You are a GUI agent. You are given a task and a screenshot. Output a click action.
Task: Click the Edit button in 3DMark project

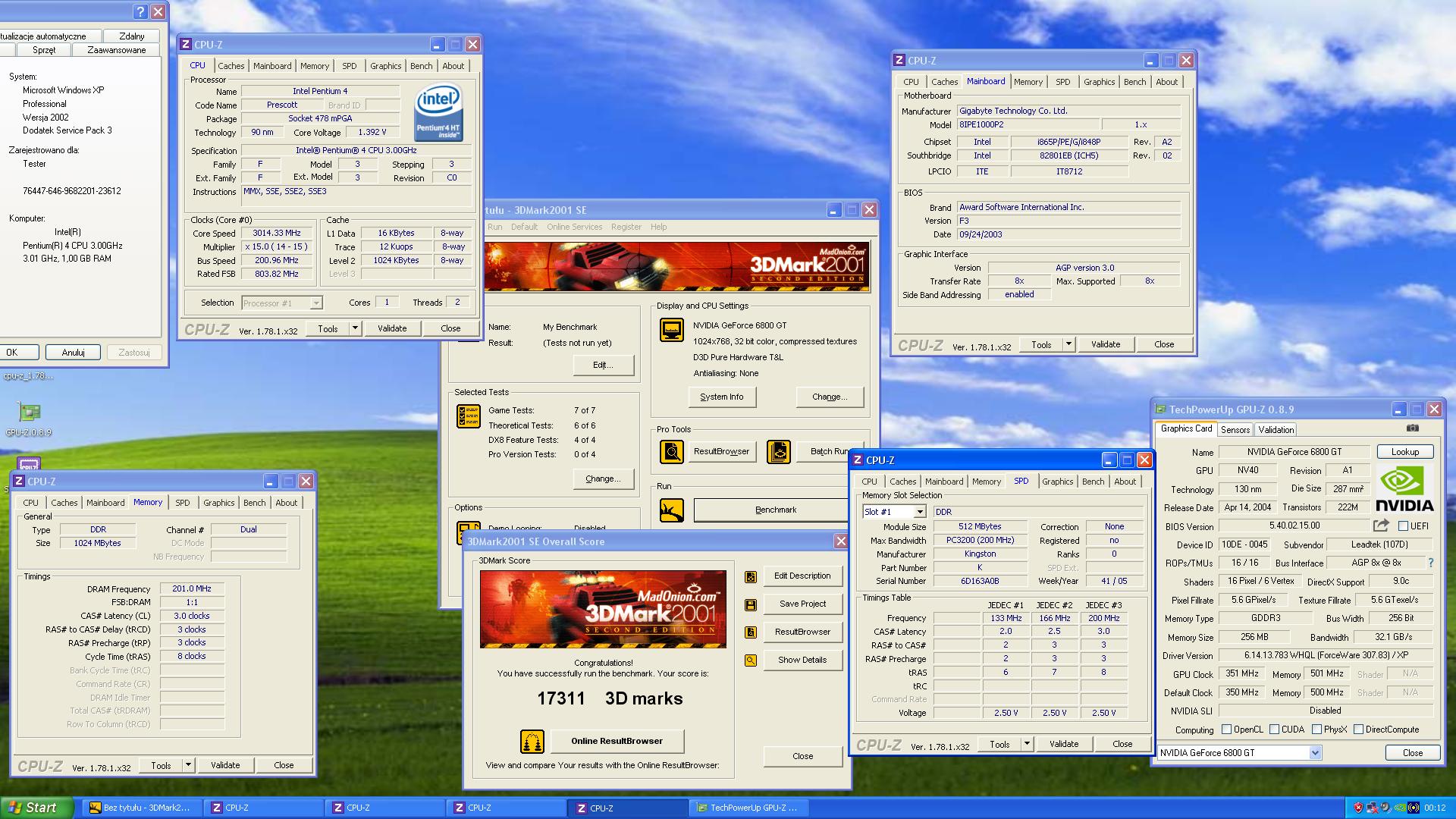603,365
